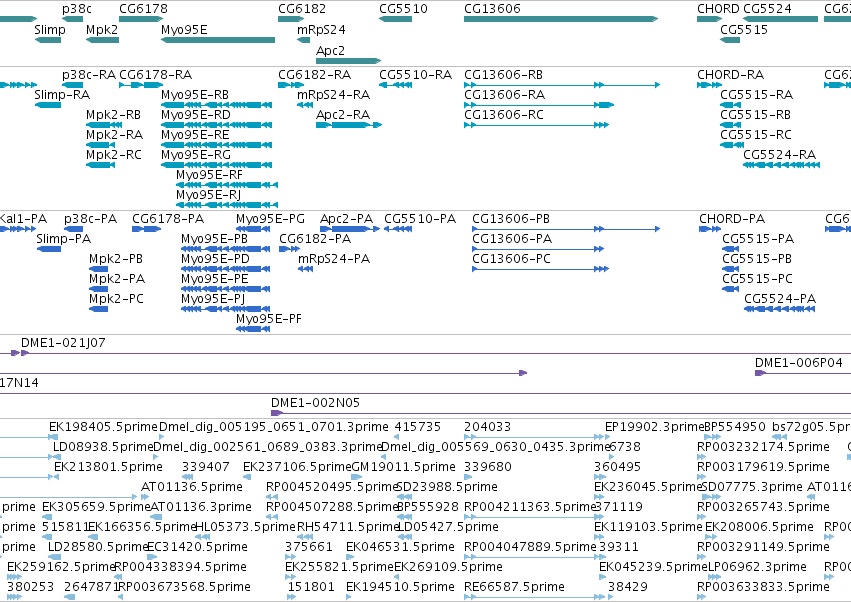
Task: Click the Myo95E-RJ transcript
Action: (x=227, y=205)
